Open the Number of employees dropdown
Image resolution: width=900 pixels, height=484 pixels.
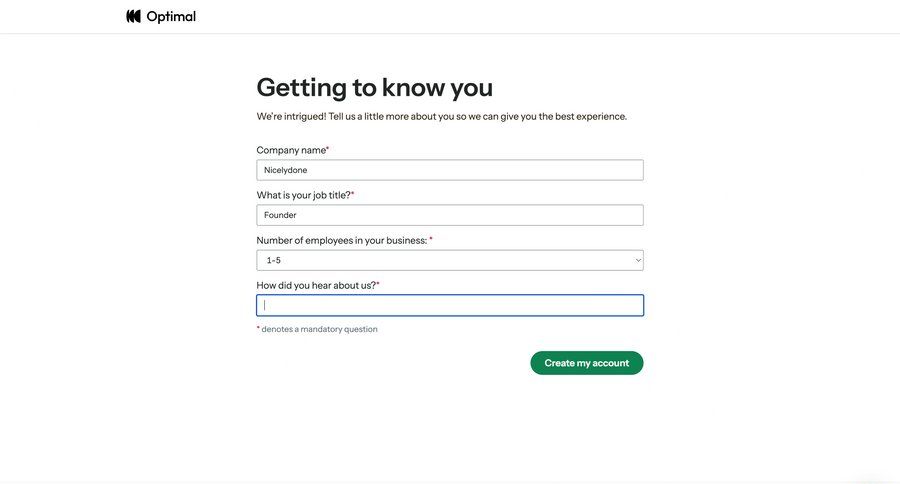pyautogui.click(x=449, y=260)
